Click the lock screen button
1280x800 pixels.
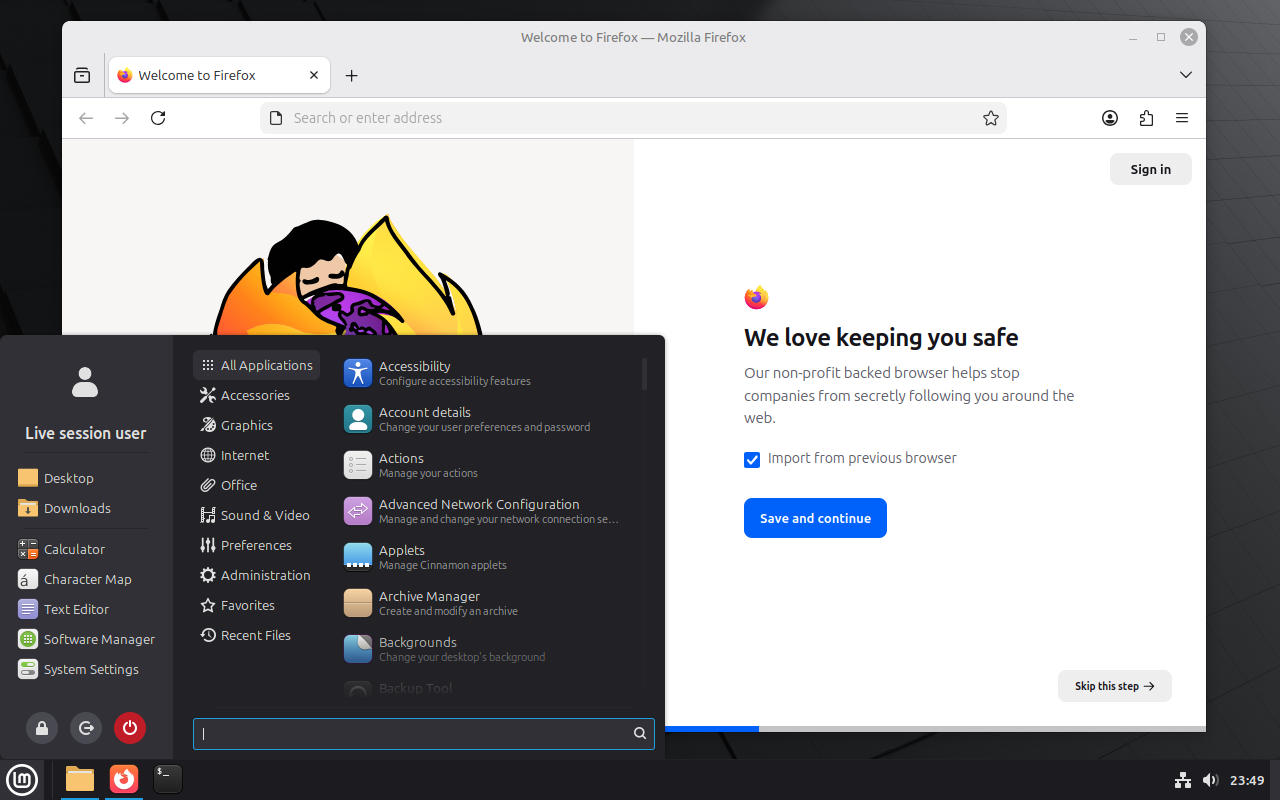click(x=42, y=728)
